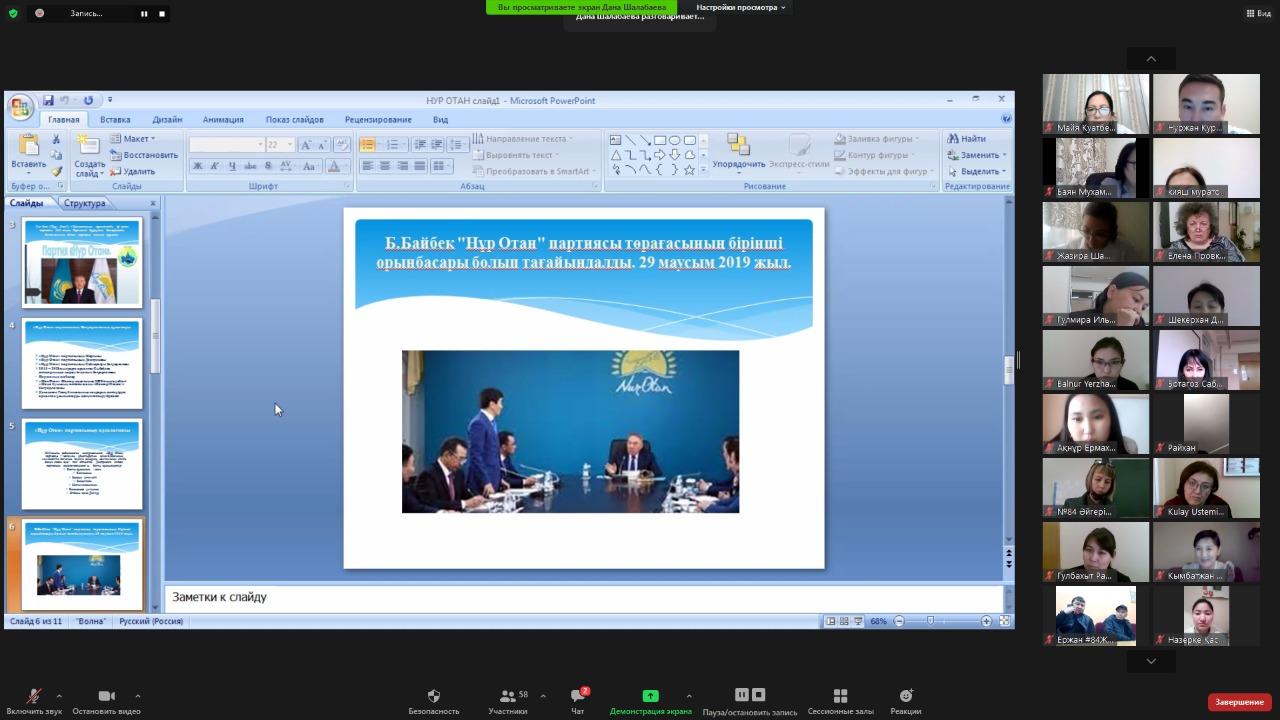1280x720 pixels.
Task: Click the green Демонстрация экрана share icon
Action: pos(650,697)
